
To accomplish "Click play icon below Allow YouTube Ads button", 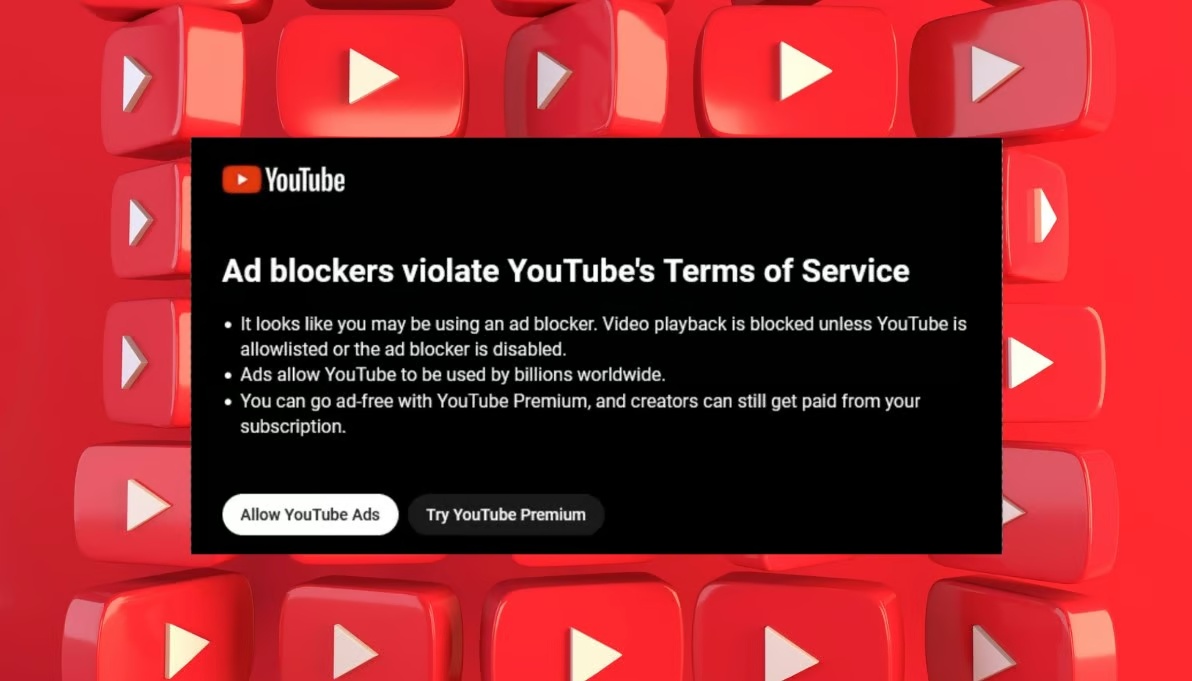I will click(x=353, y=651).
